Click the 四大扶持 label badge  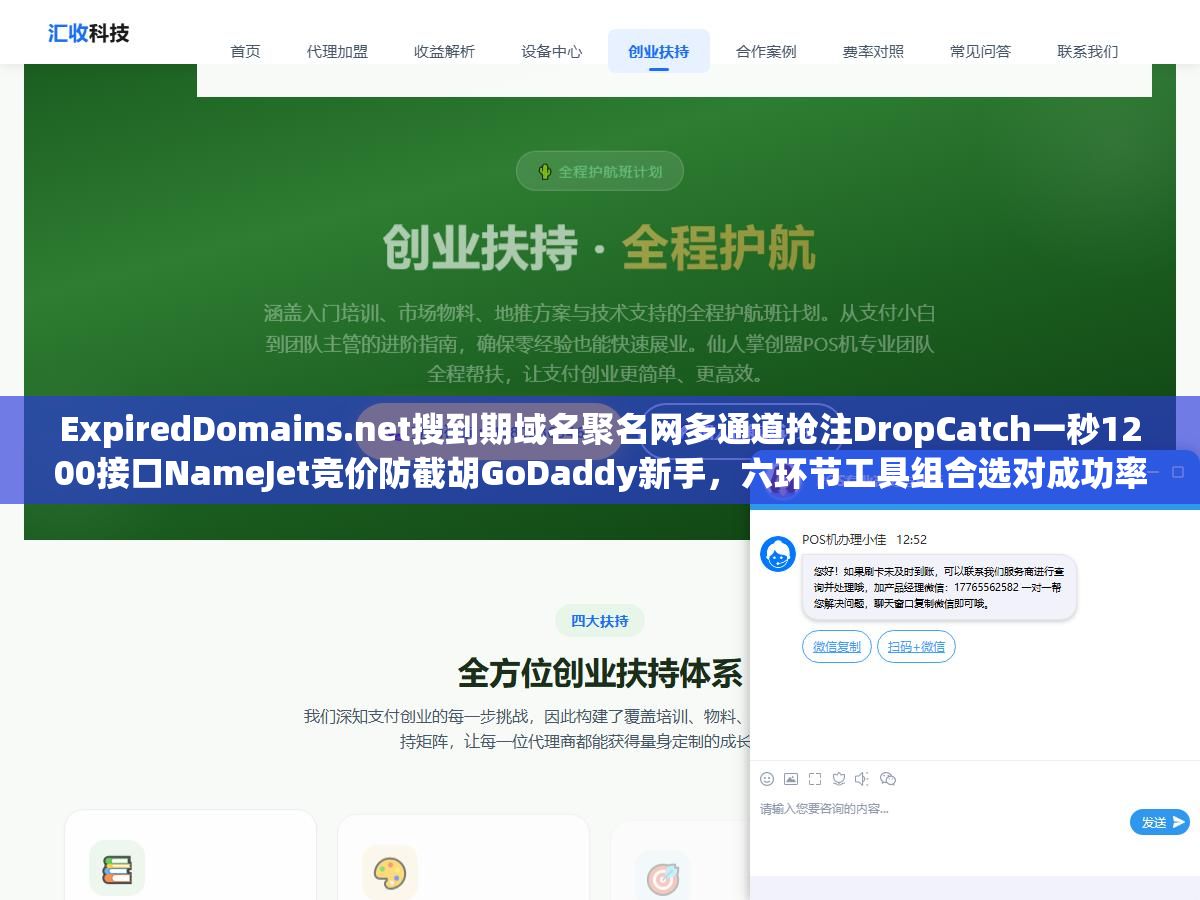(x=600, y=621)
